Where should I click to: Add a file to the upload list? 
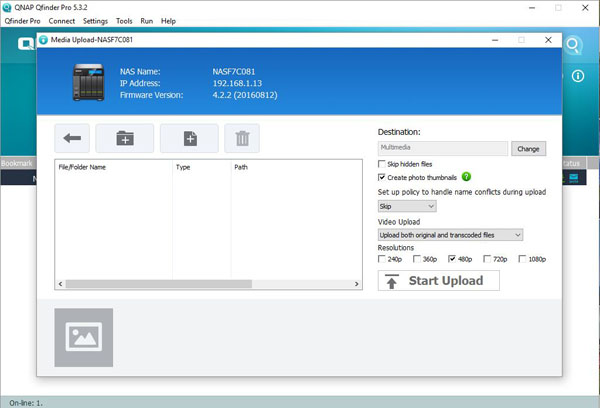click(x=189, y=138)
